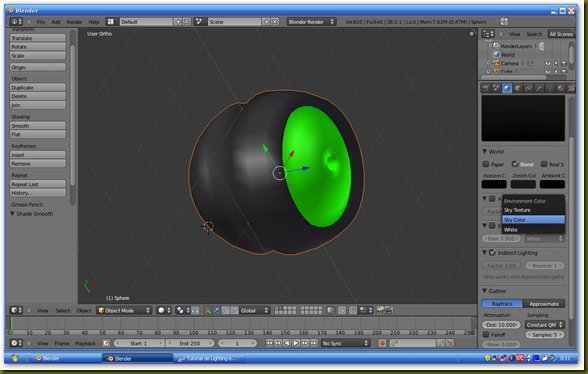588x374 pixels.
Task: Select the translate manipulator arrow icon
Action: 216,310
